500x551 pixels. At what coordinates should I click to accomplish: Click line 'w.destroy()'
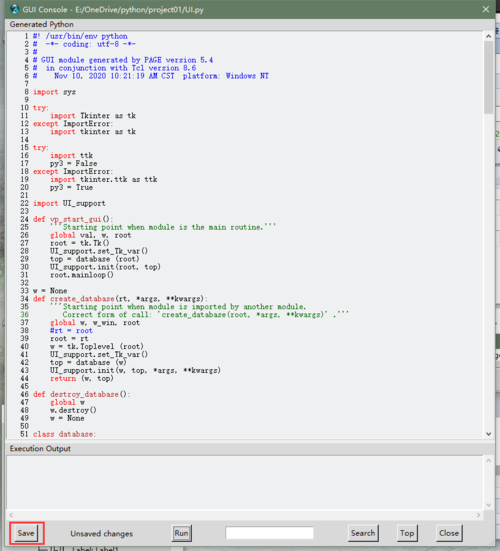click(x=73, y=410)
